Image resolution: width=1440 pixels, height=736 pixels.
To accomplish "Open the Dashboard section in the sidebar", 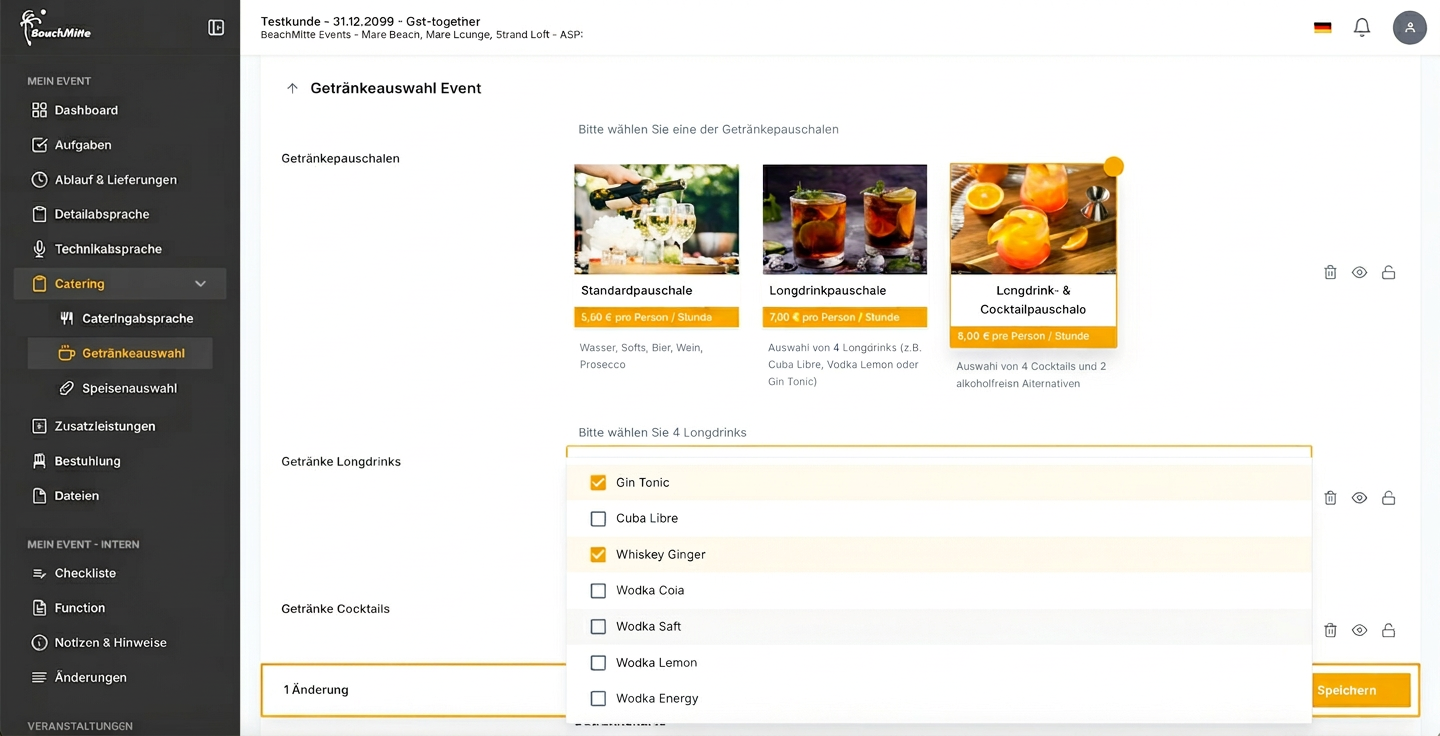I will tap(85, 110).
